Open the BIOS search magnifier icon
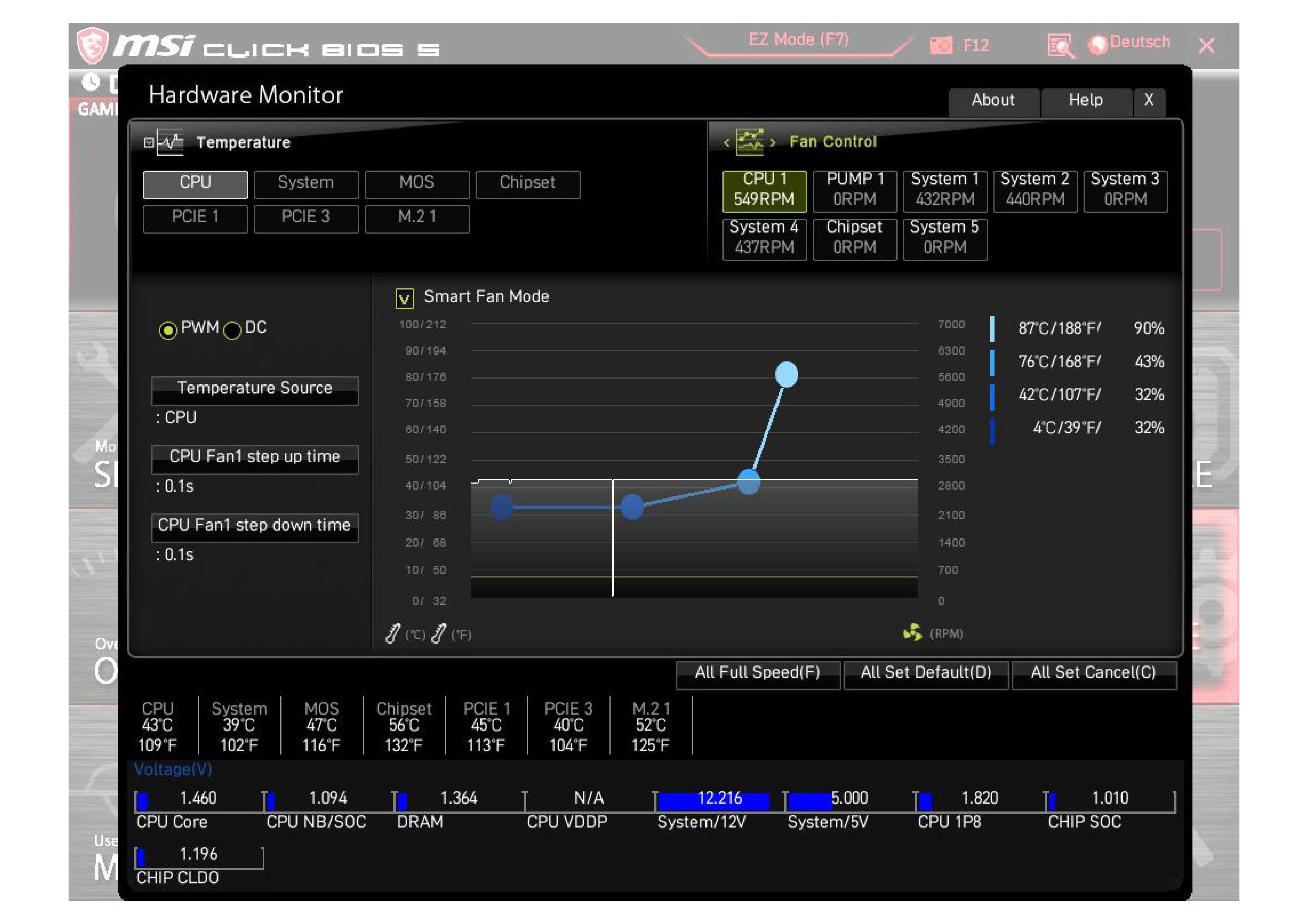1308x924 pixels. [1060, 45]
